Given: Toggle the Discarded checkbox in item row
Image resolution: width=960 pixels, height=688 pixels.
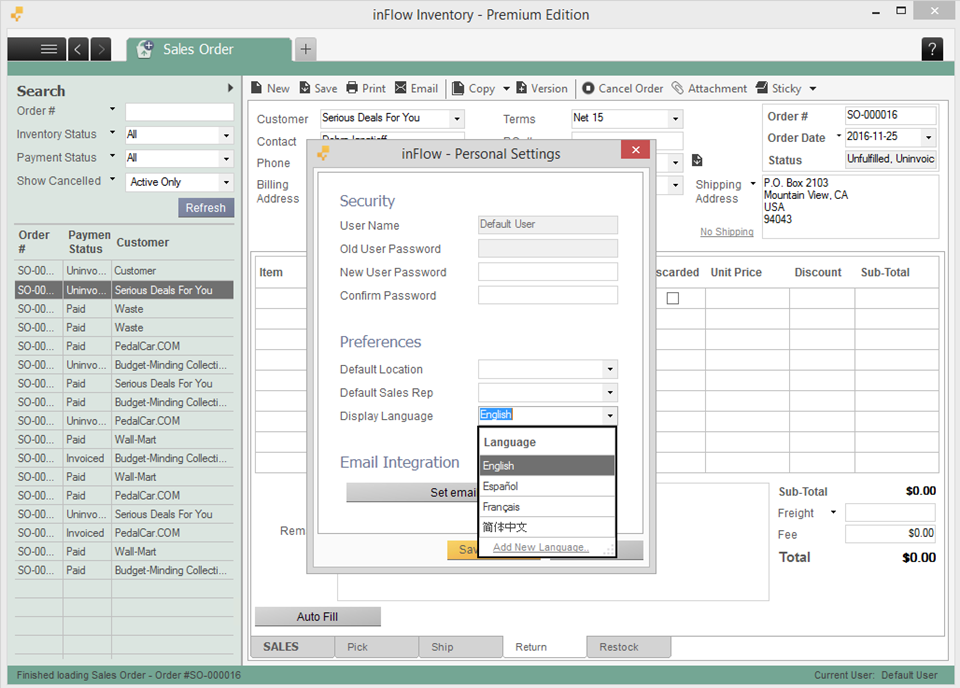Looking at the screenshot, I should tap(673, 298).
